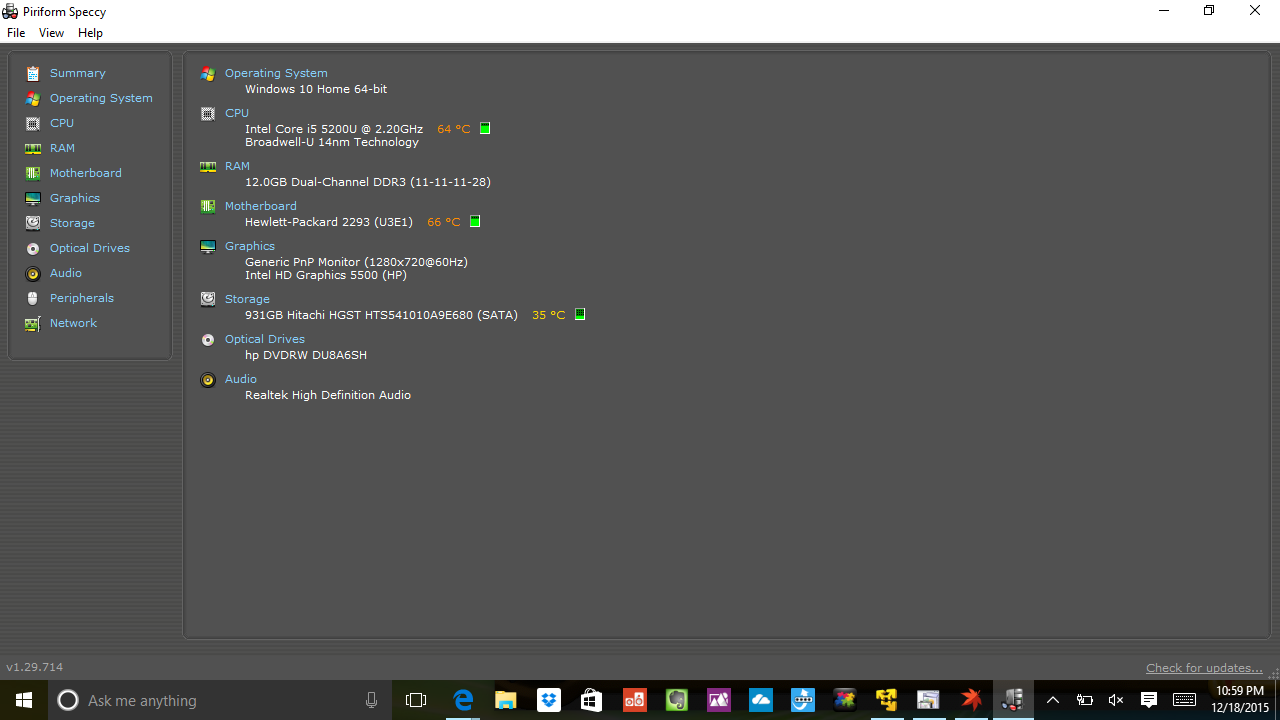Open OneDrive cloud app from the taskbar

(x=761, y=700)
